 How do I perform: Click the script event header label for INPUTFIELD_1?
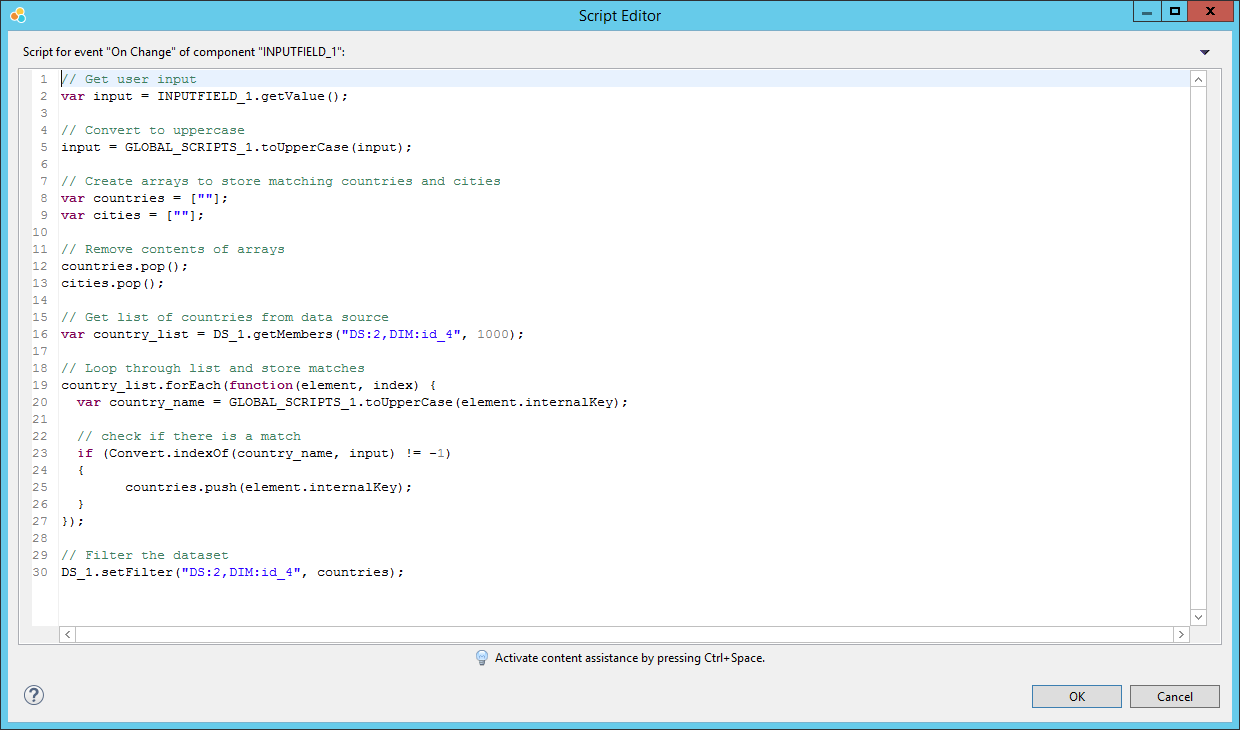(185, 52)
